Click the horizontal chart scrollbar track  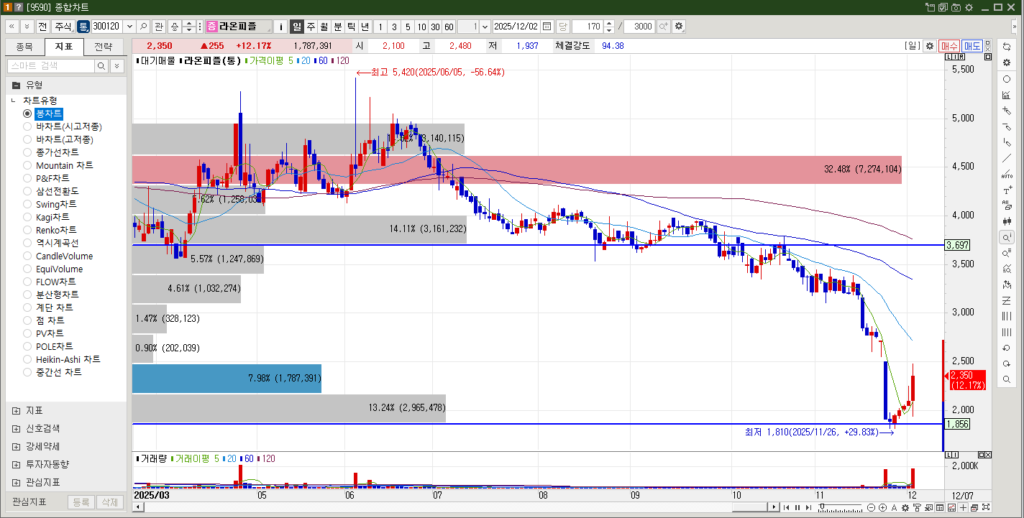point(500,507)
